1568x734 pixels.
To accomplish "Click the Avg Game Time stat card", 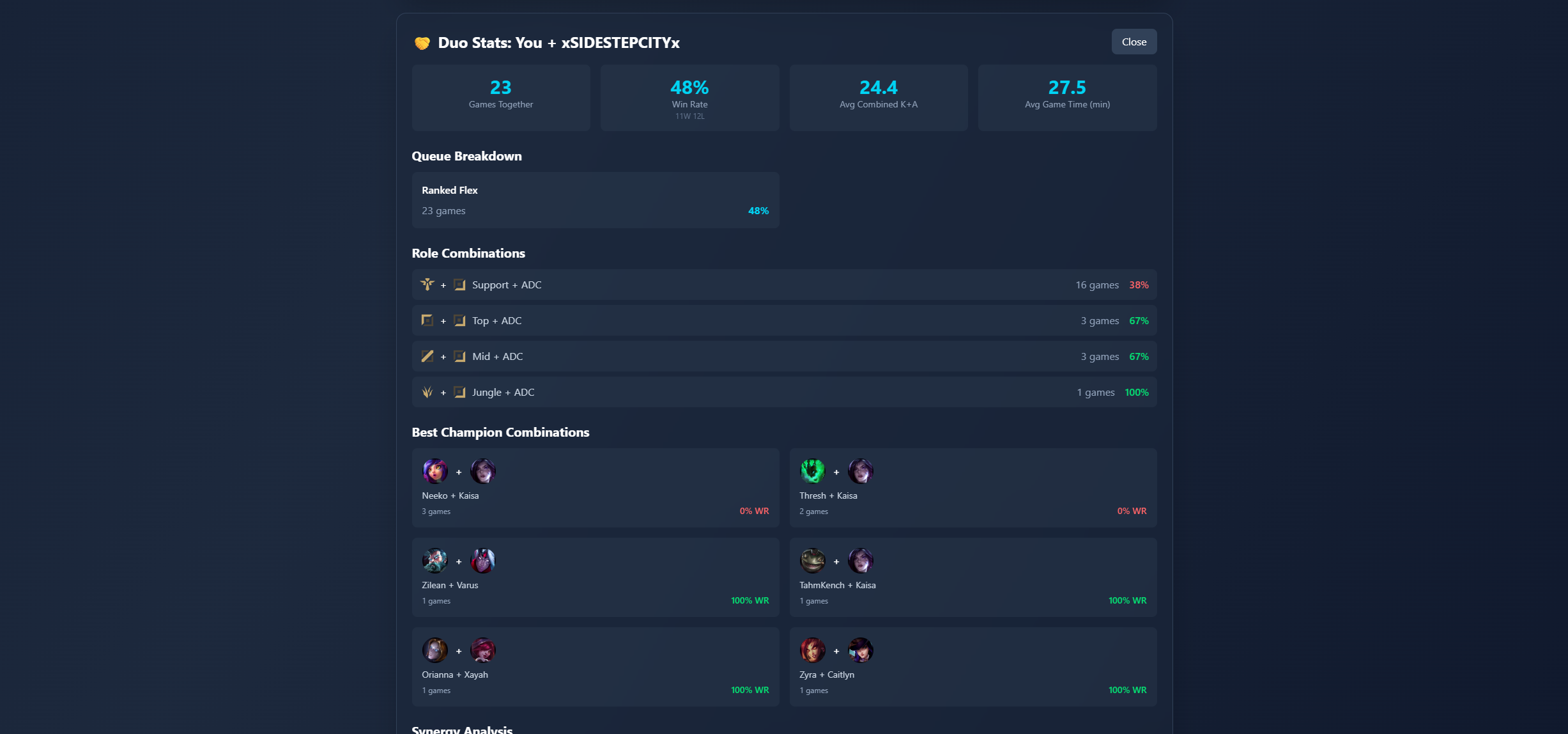I will coord(1067,97).
